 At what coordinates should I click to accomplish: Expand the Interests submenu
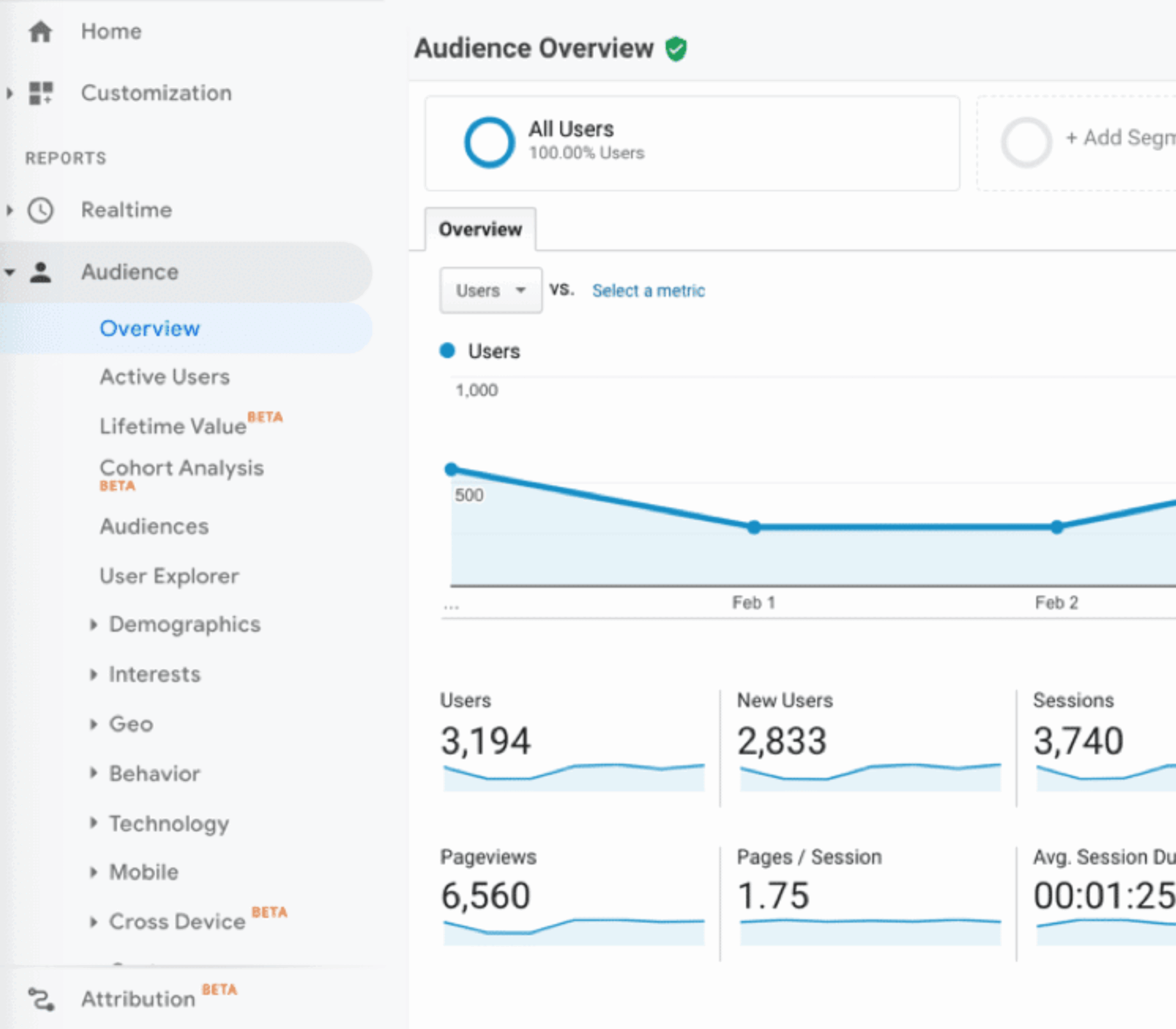(x=94, y=674)
